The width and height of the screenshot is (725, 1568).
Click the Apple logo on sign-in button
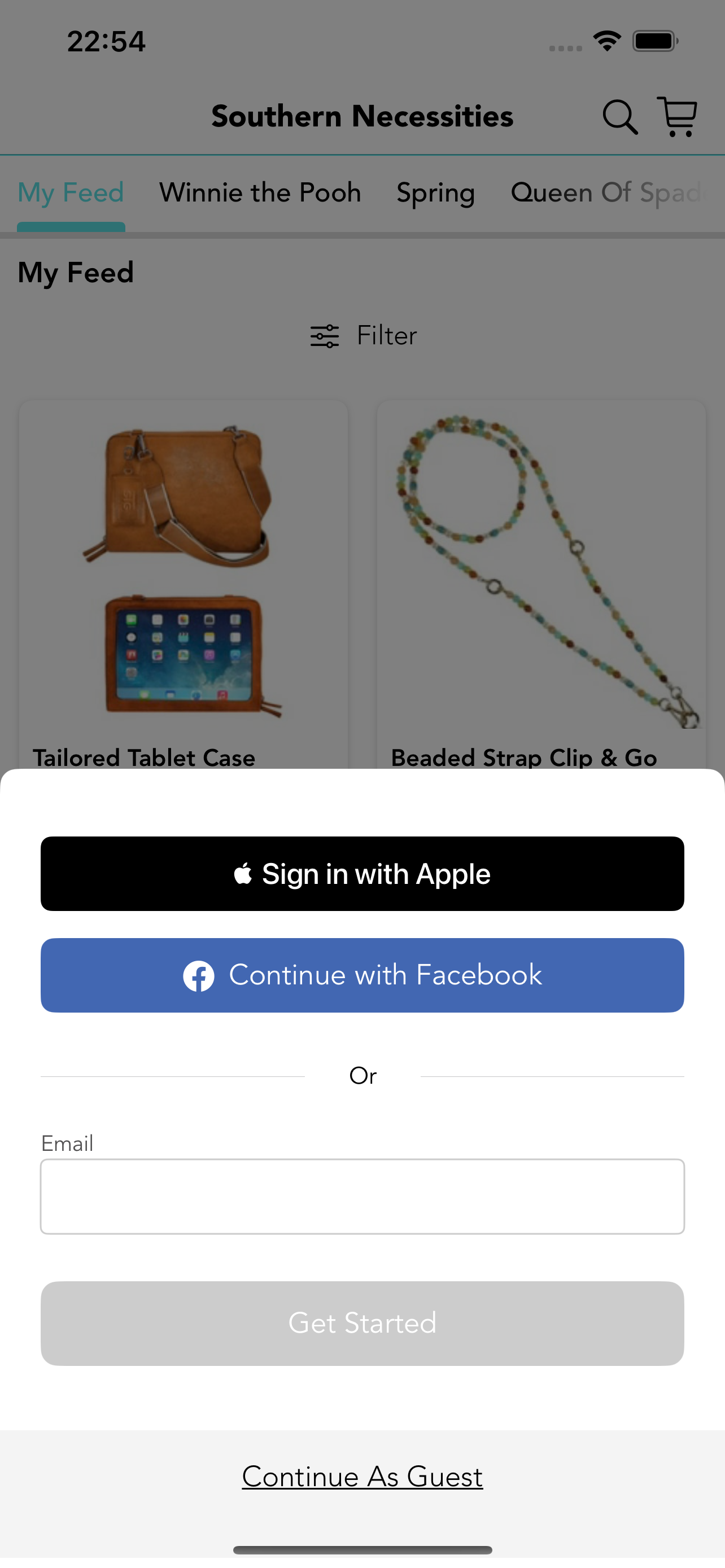pyautogui.click(x=243, y=874)
